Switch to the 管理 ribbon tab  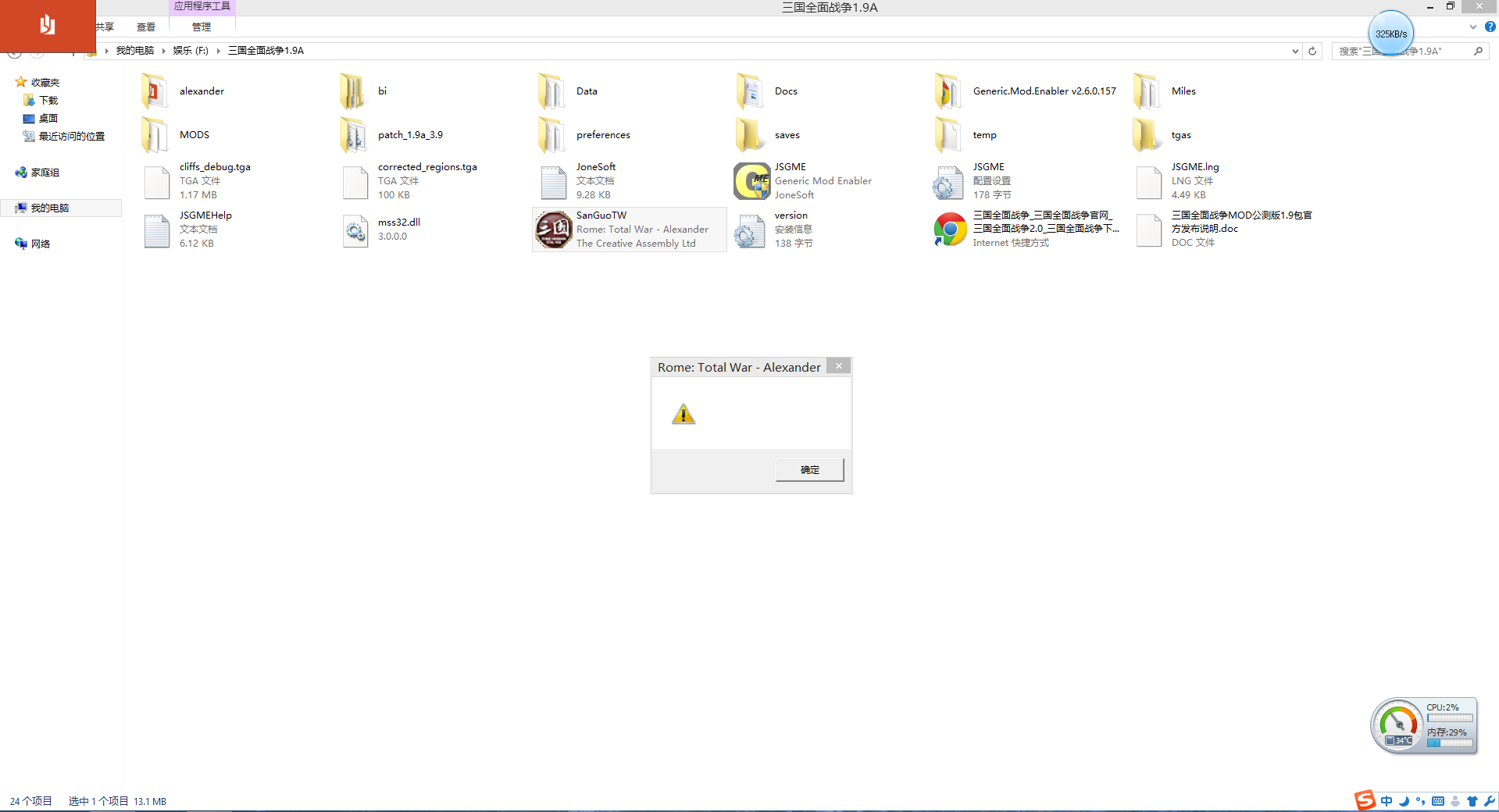pos(202,27)
